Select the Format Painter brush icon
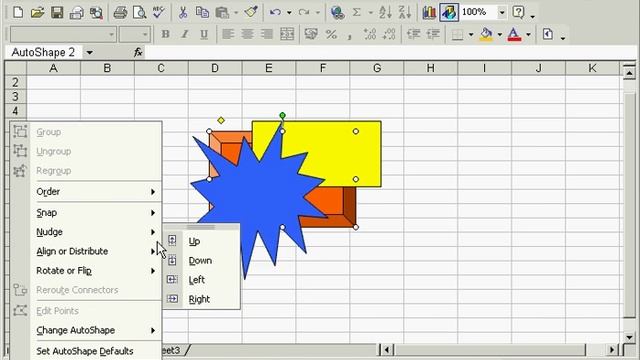Screen dimensions: 640x360 tap(251, 12)
